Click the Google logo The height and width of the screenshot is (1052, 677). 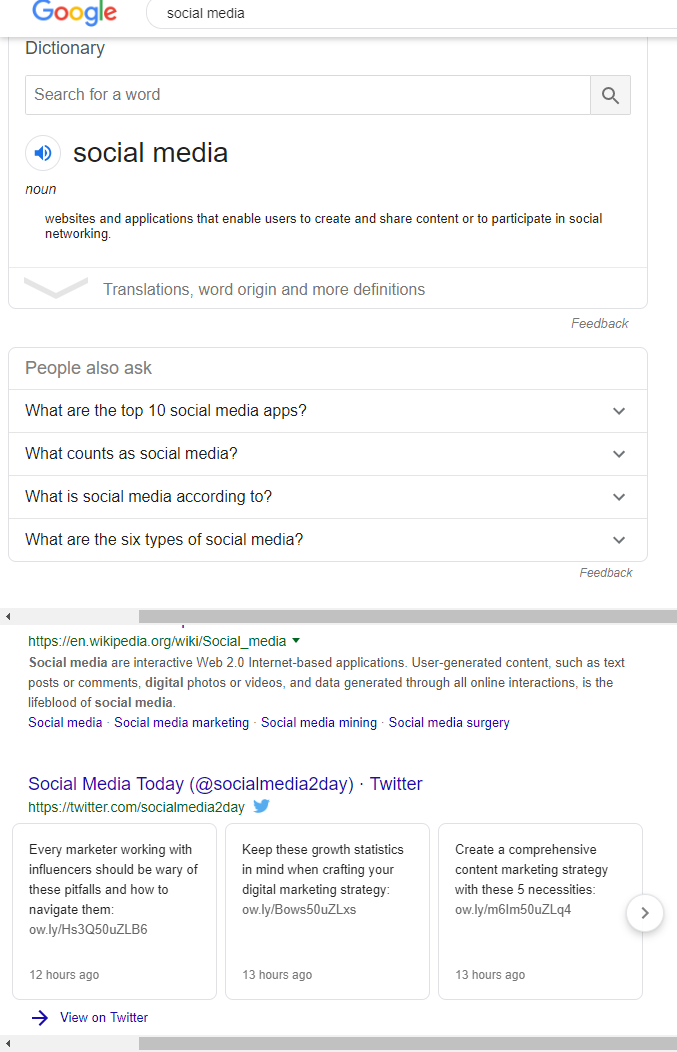[74, 13]
